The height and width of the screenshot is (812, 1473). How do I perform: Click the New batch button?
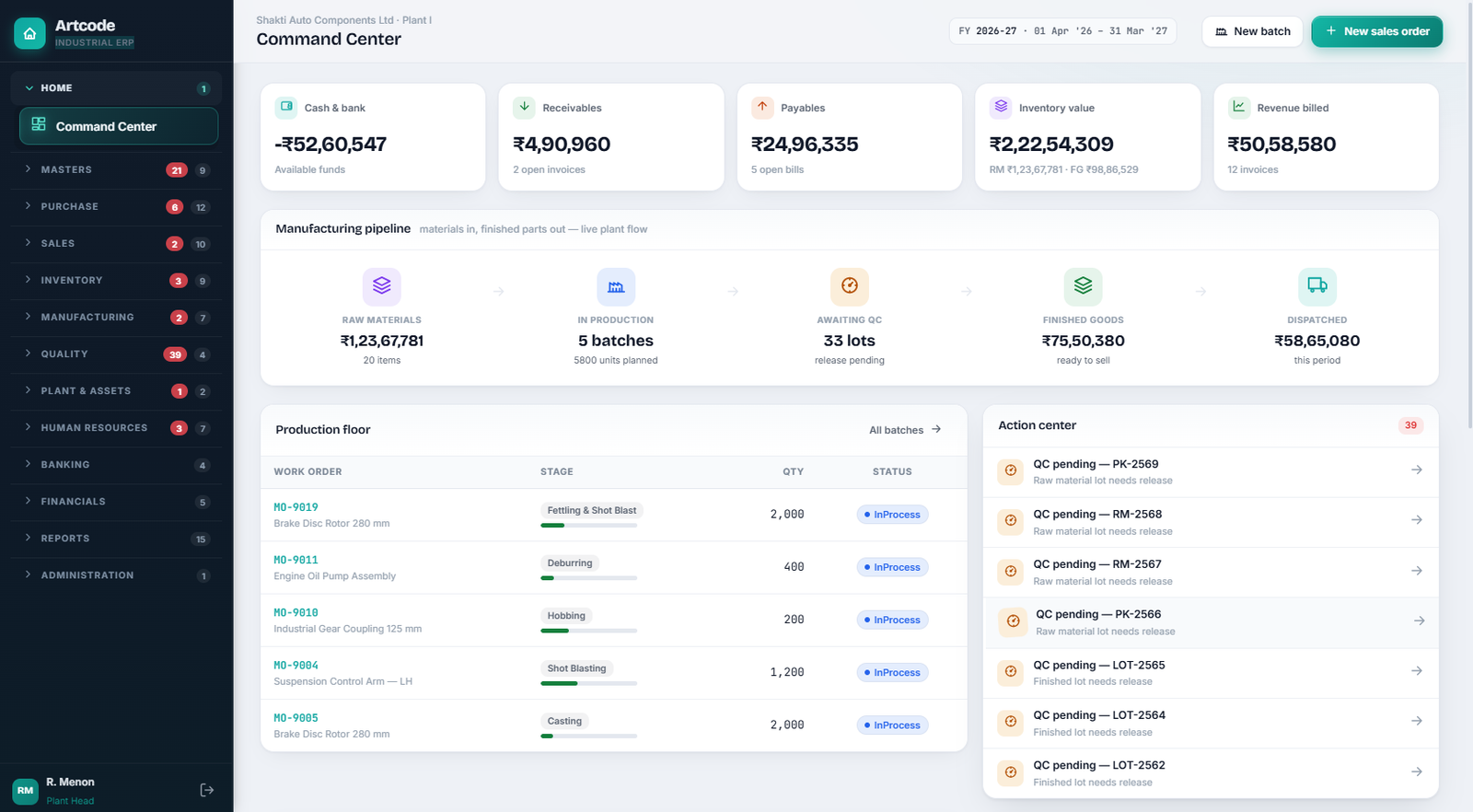(1252, 31)
